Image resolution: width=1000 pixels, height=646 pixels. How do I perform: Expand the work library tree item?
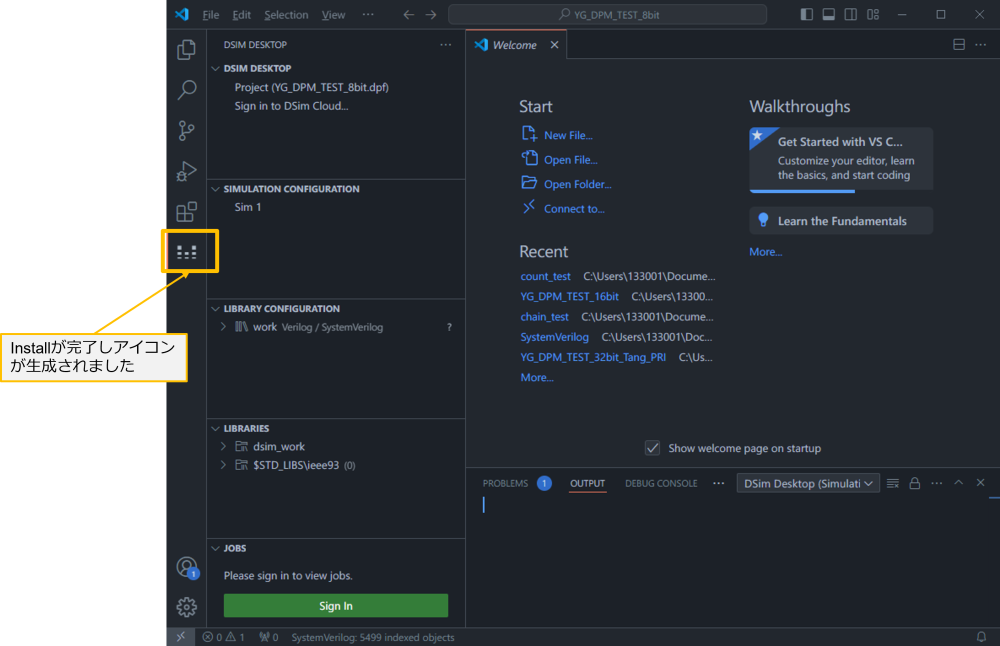click(x=223, y=327)
